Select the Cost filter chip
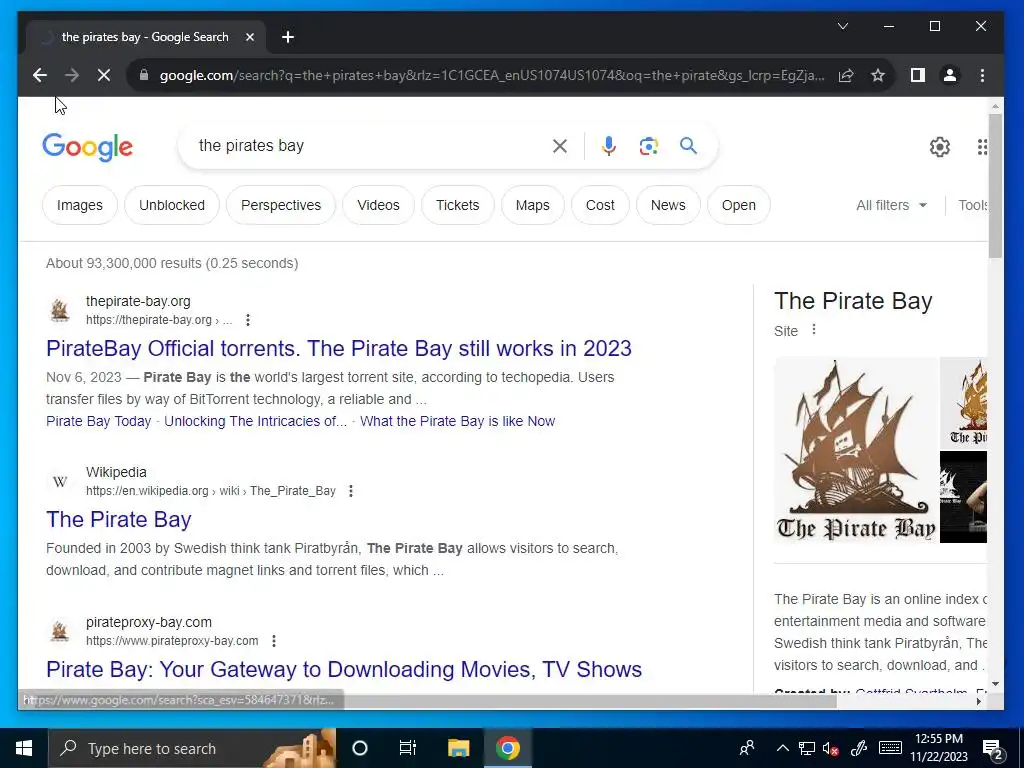Image resolution: width=1024 pixels, height=768 pixels. click(x=600, y=205)
